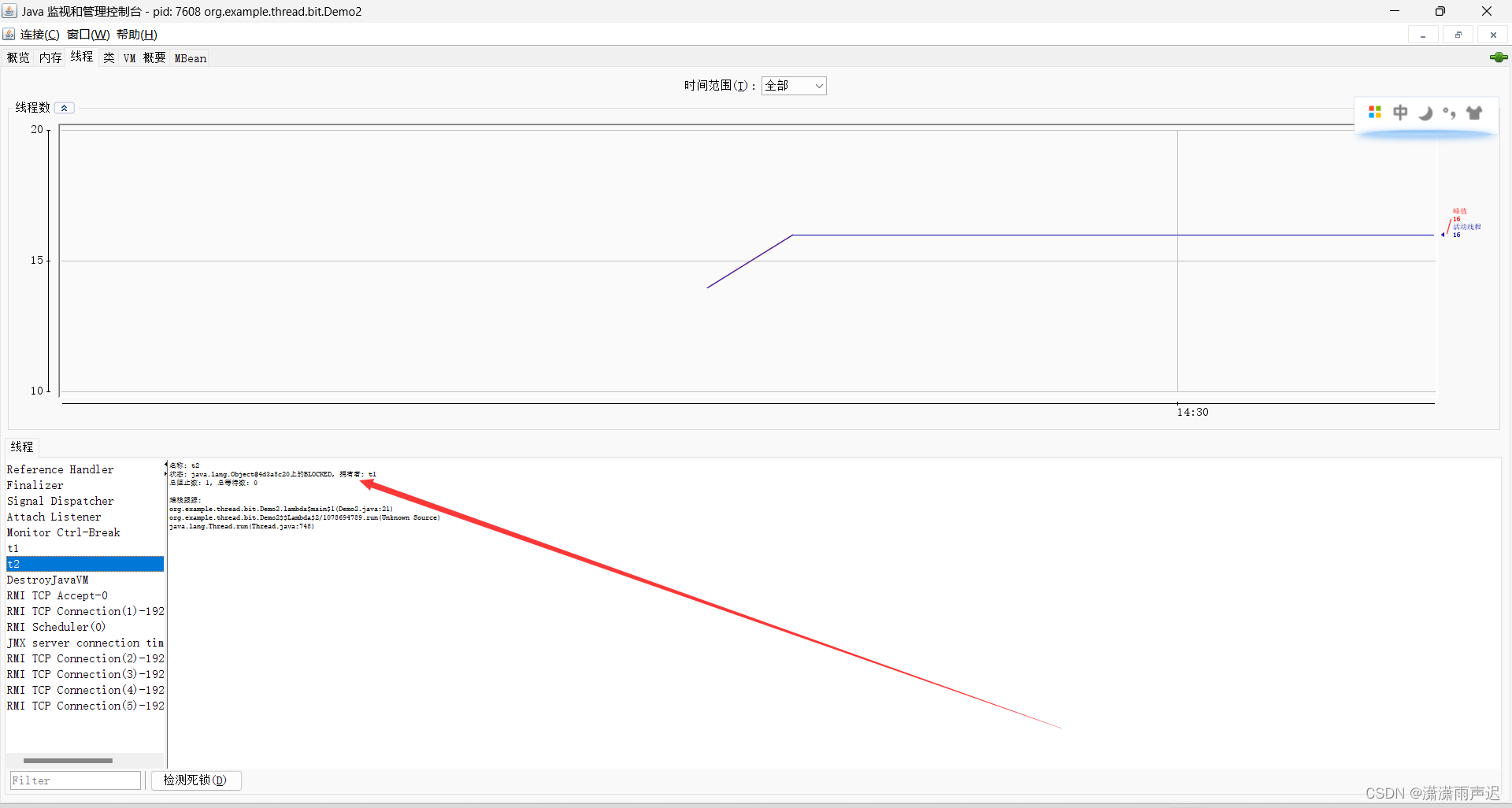Select the JMX server connection thread
This screenshot has height=808, width=1512.
click(x=85, y=643)
